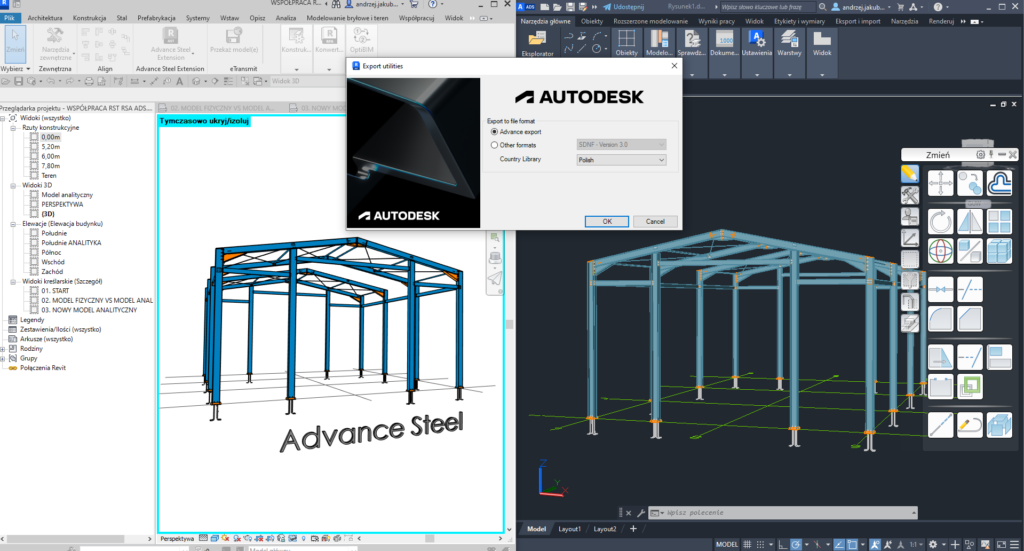Screen dimensions: 1024x551
Task: Click the Narzędzia zewnętrzne tools icon
Action: coord(56,43)
